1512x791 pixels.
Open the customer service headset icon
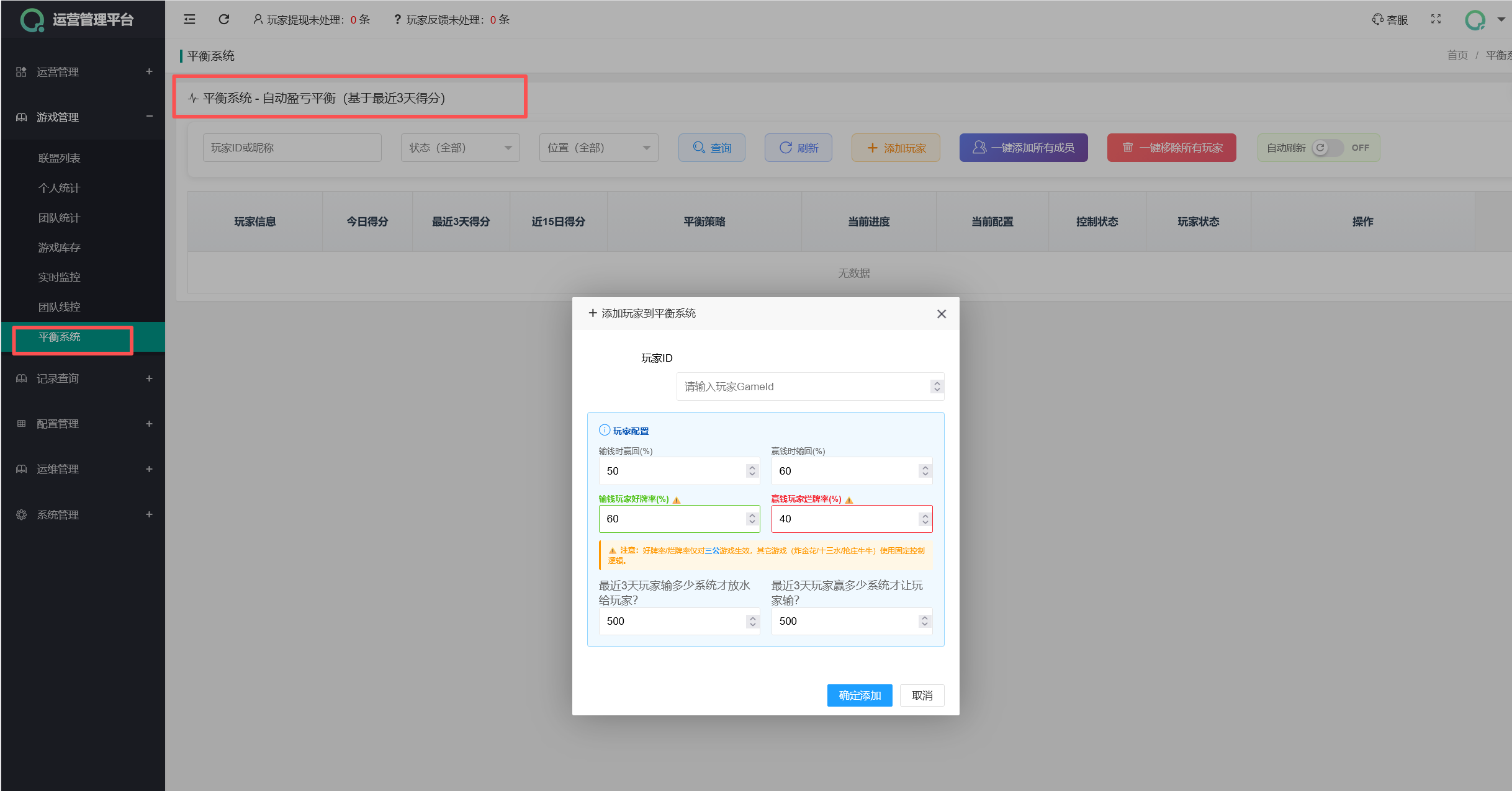(x=1377, y=19)
